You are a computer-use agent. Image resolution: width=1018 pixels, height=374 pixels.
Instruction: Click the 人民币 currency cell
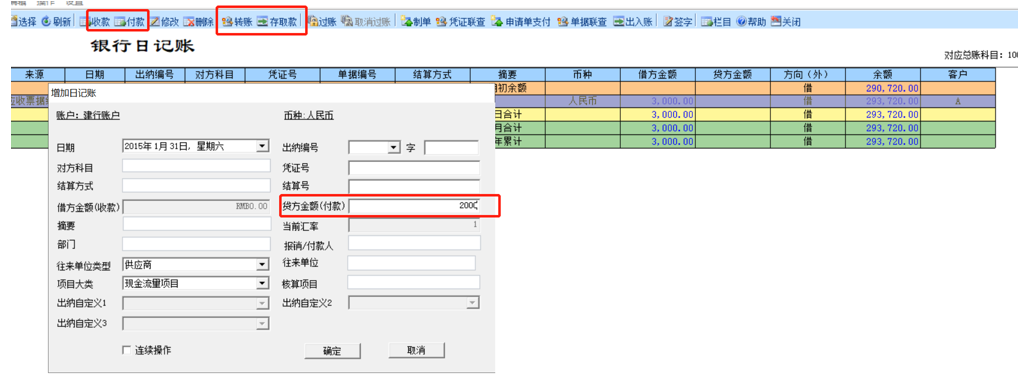coord(582,101)
